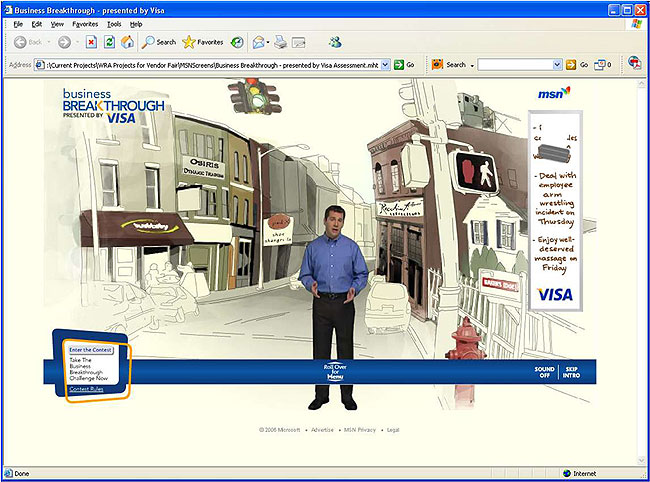
Task: Toggle SOUND OFF in blue bar
Action: click(x=544, y=372)
